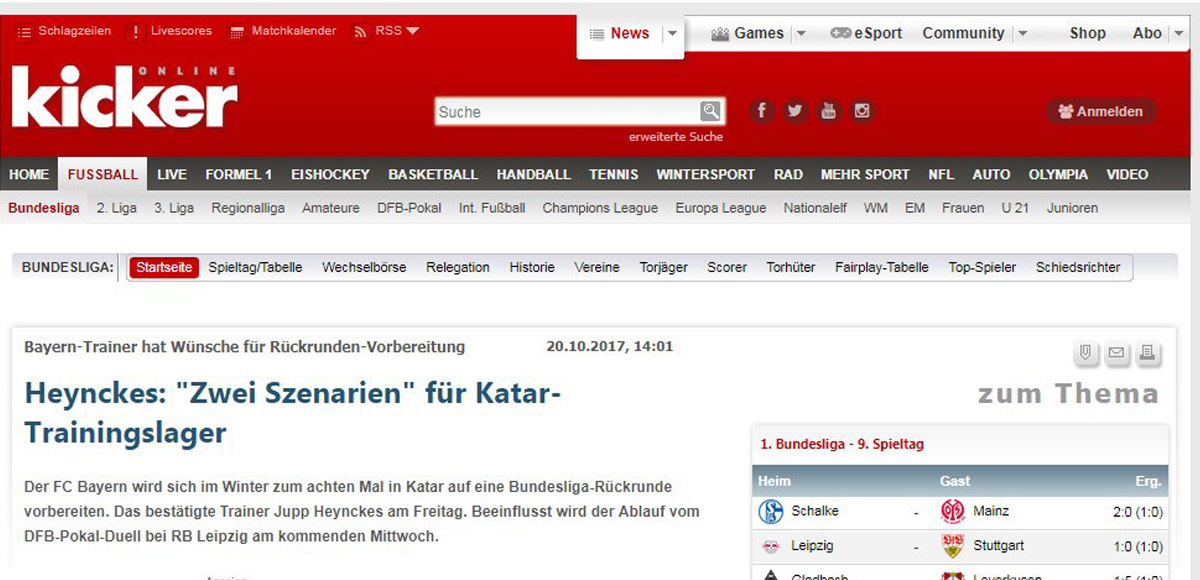Visit kicker's Instagram page icon
Screen dimensions: 1200x580
tap(861, 111)
